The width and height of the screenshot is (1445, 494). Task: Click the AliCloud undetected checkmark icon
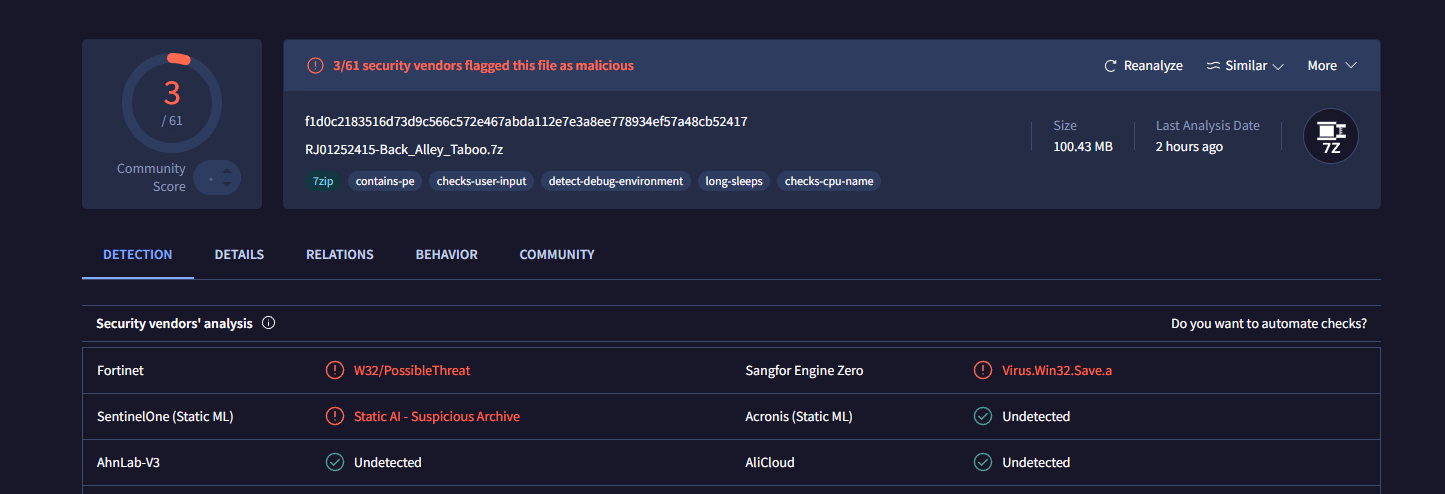click(x=983, y=462)
